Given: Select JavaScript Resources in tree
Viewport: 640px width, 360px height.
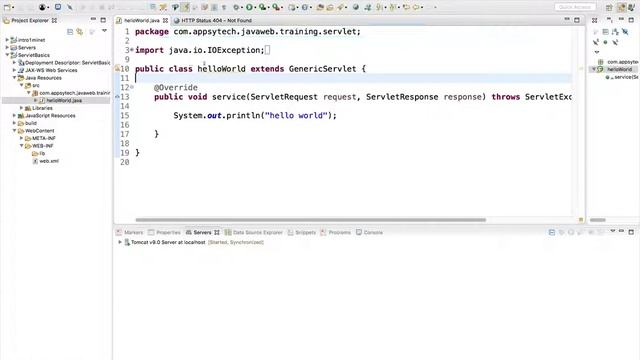Looking at the screenshot, I should pyautogui.click(x=50, y=116).
